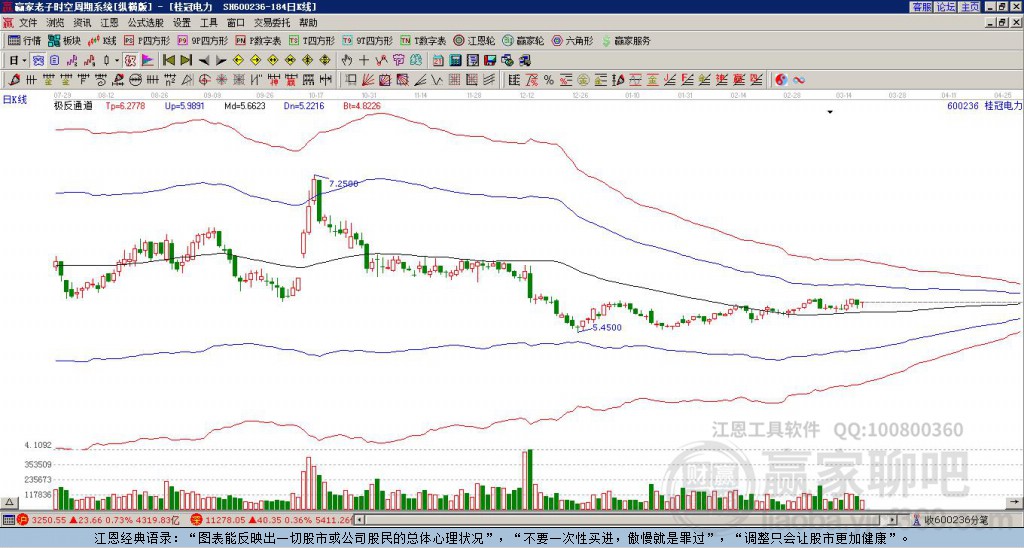Open the calendar date icon
Screen dimensions: 1024x548
point(438,61)
